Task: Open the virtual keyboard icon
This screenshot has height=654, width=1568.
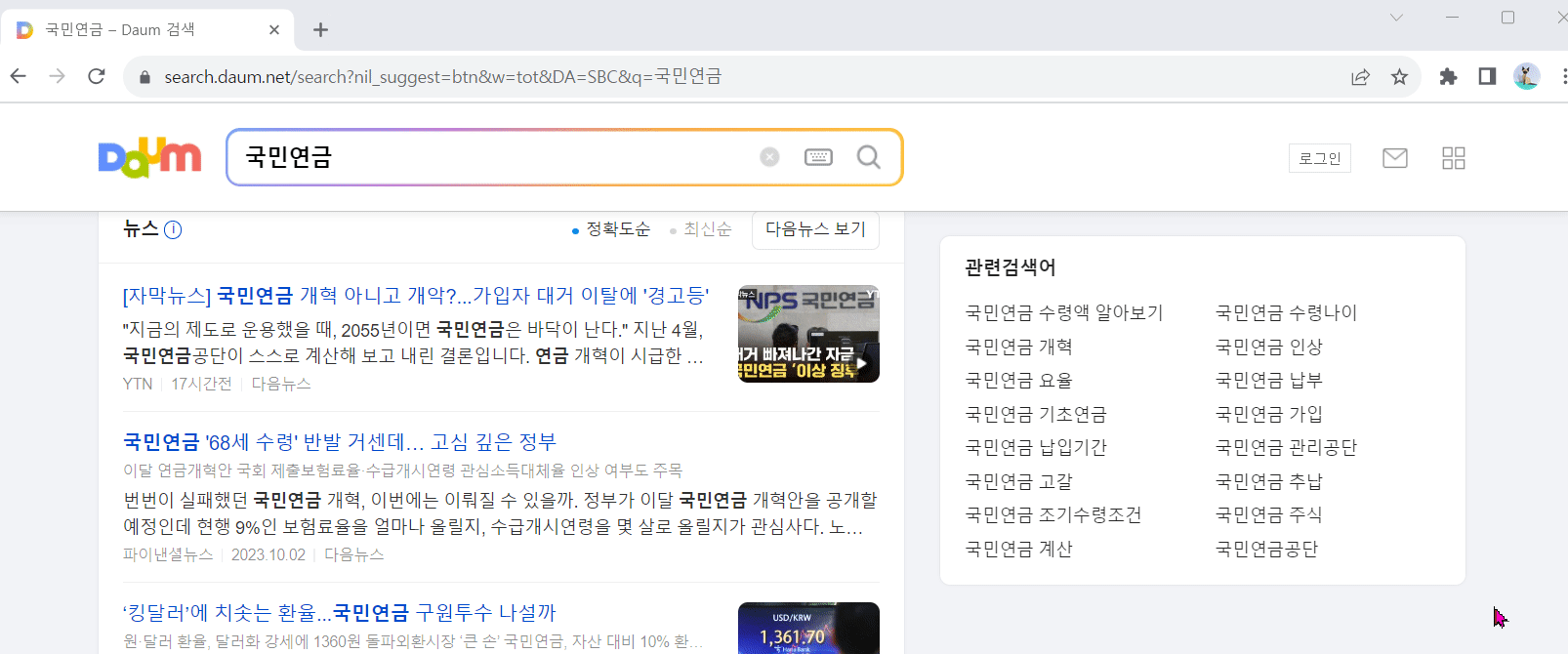Action: point(818,157)
